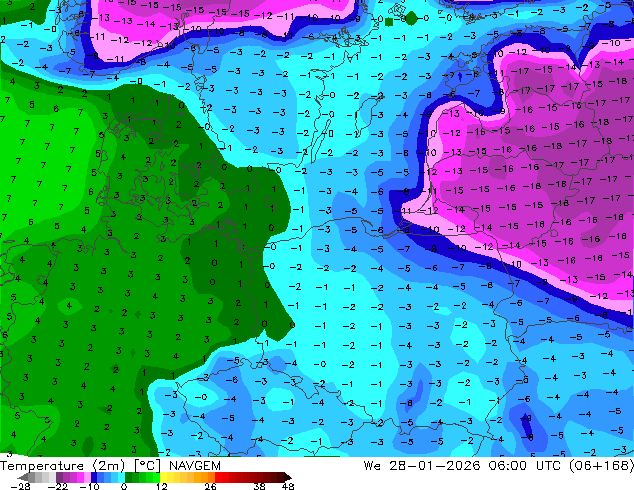The width and height of the screenshot is (634, 490).
Task: Click the -22 legend scale value
Action: click(x=58, y=486)
